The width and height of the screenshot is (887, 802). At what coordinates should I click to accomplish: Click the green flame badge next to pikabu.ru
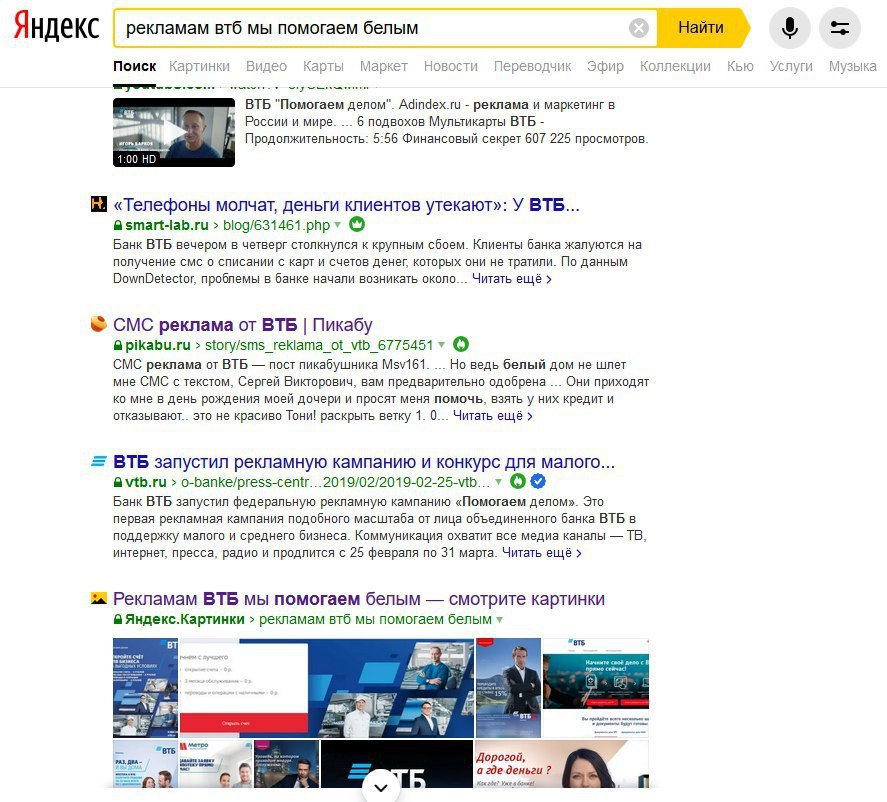click(x=460, y=344)
